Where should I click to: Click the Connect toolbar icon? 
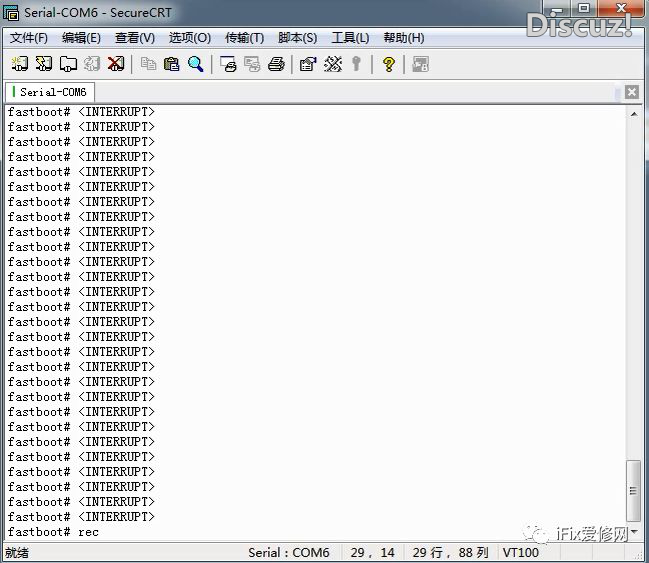[19, 64]
